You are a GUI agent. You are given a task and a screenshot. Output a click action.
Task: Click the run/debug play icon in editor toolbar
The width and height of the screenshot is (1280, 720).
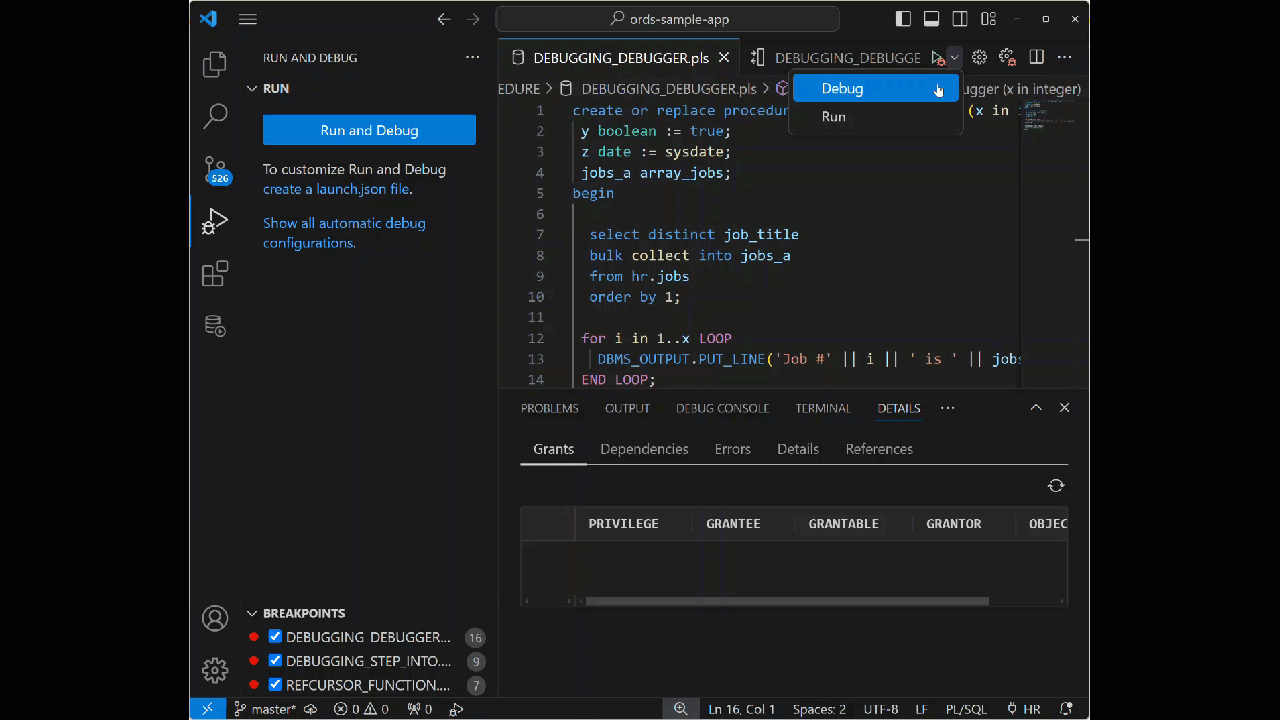pos(937,58)
